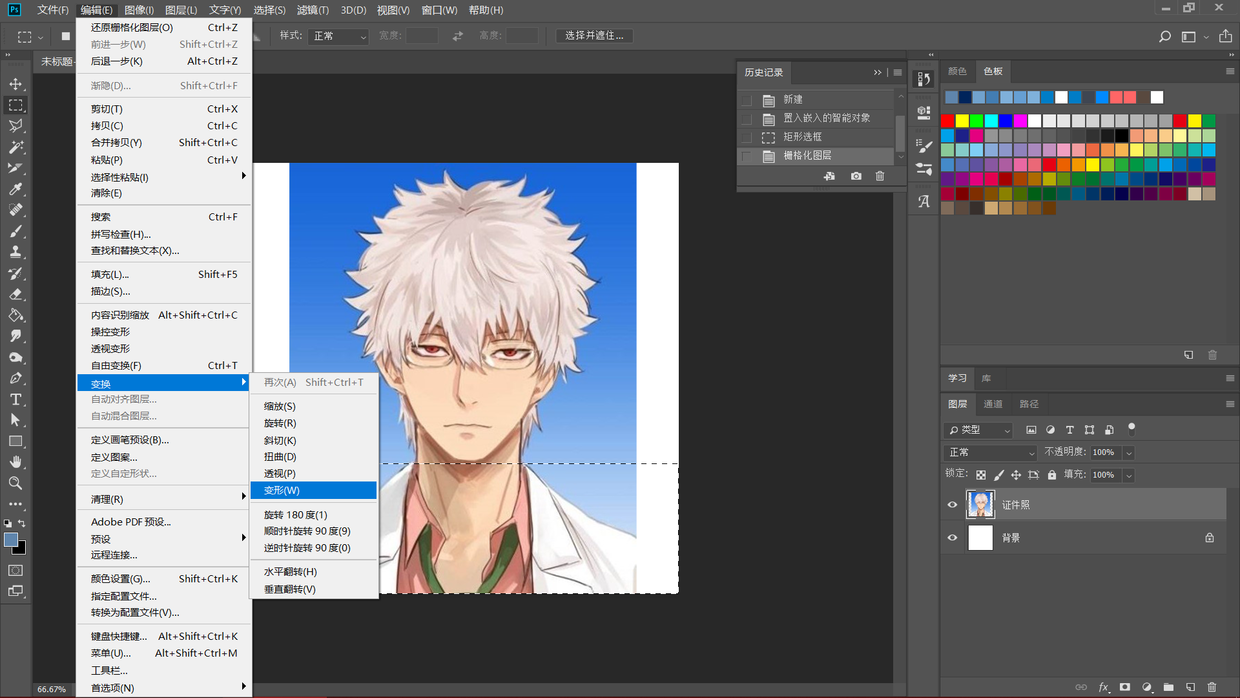Open the layer blend mode 正常 dropdown
Image resolution: width=1240 pixels, height=698 pixels.
[x=992, y=453]
